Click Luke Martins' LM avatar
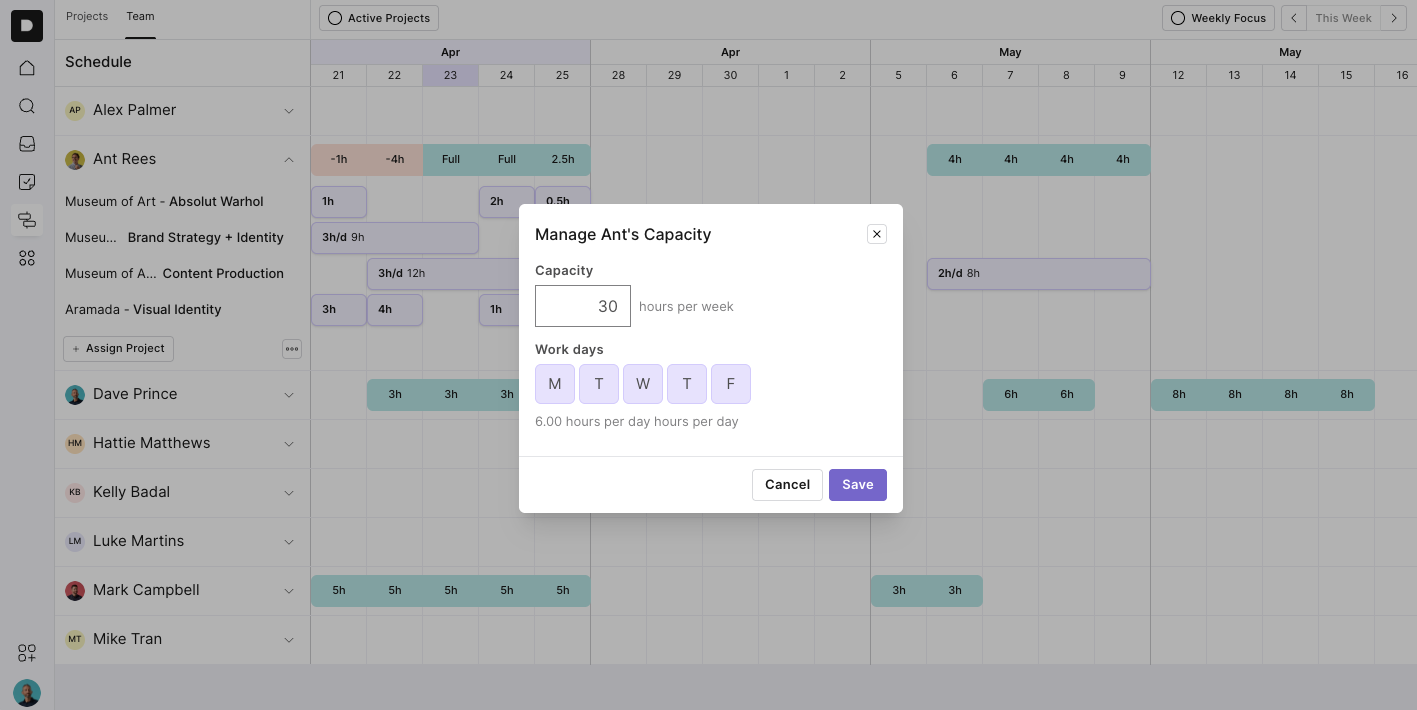Image resolution: width=1417 pixels, height=710 pixels. [x=75, y=541]
